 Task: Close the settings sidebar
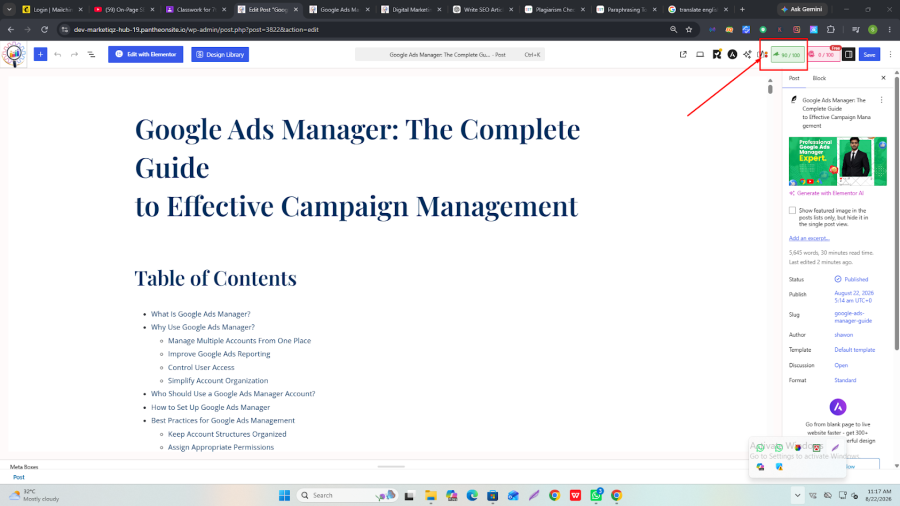coord(883,78)
